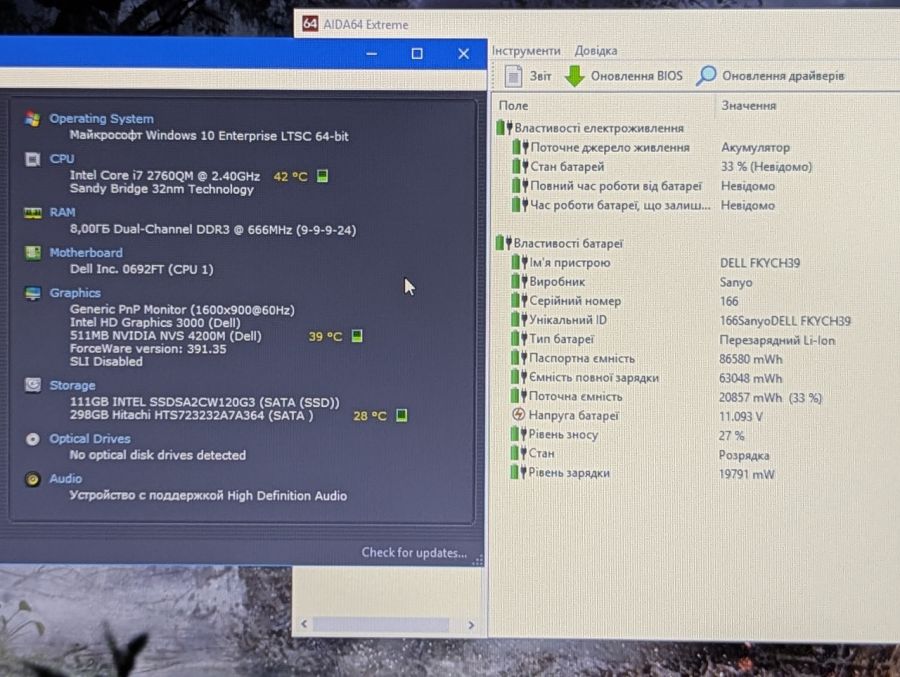Open the Інструменти menu in AIDA64
The width and height of the screenshot is (900, 677).
coord(526,51)
